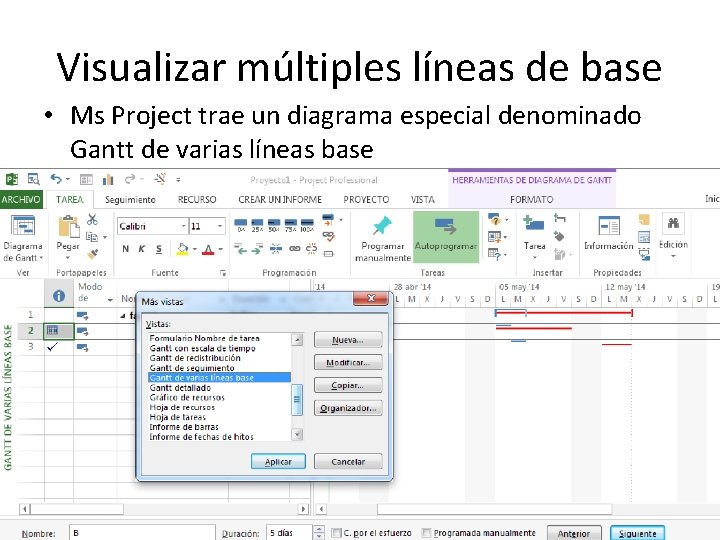Mark task 50% complete
The image size is (720, 540).
click(274, 225)
